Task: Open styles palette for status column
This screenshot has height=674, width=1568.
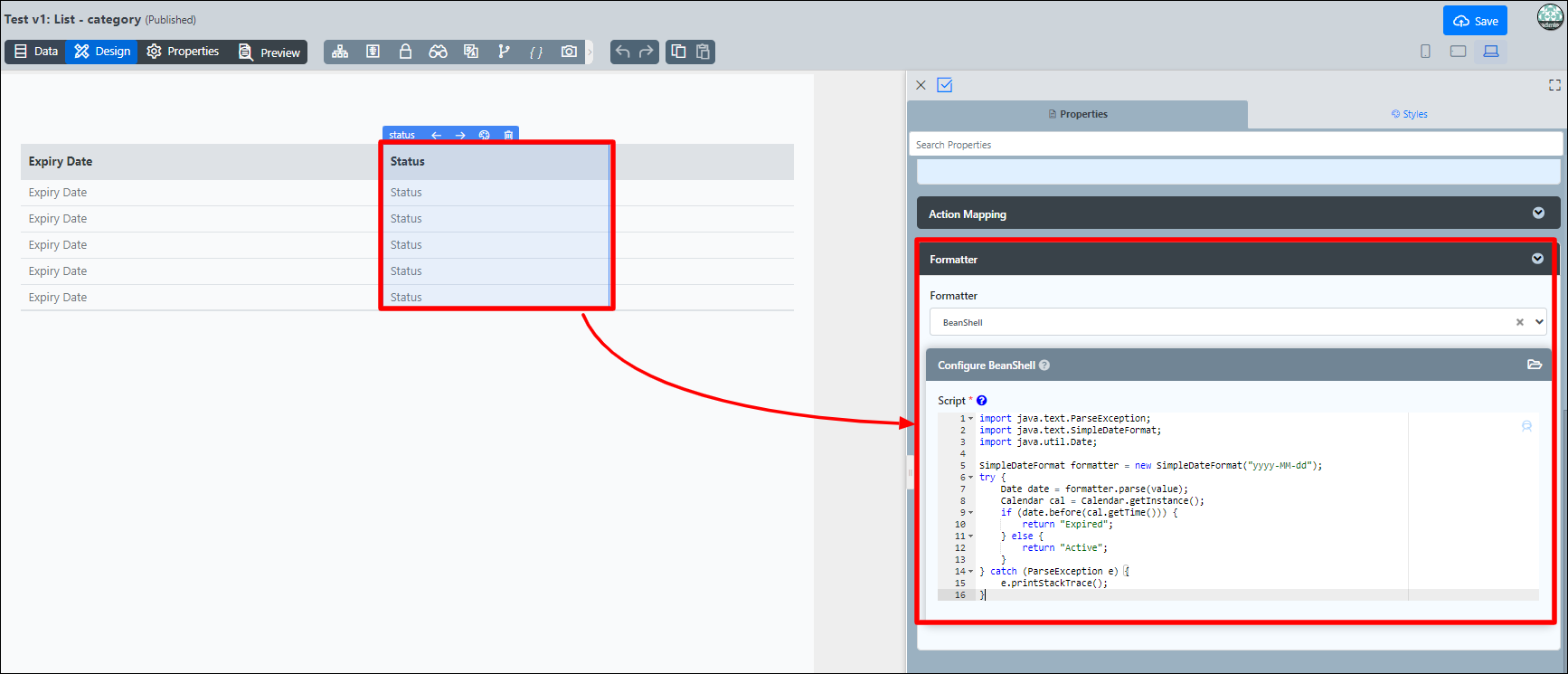Action: 485,135
